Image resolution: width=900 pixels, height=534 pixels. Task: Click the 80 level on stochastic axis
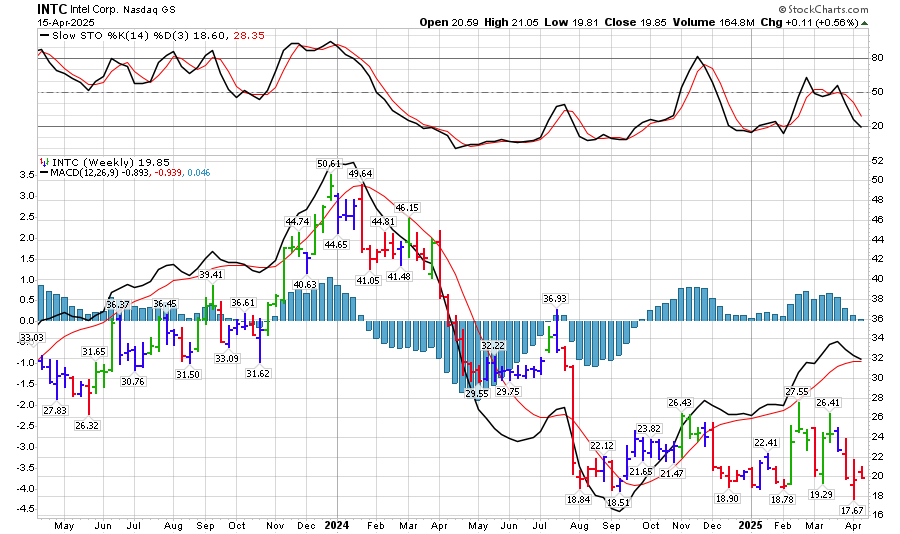coord(876,58)
